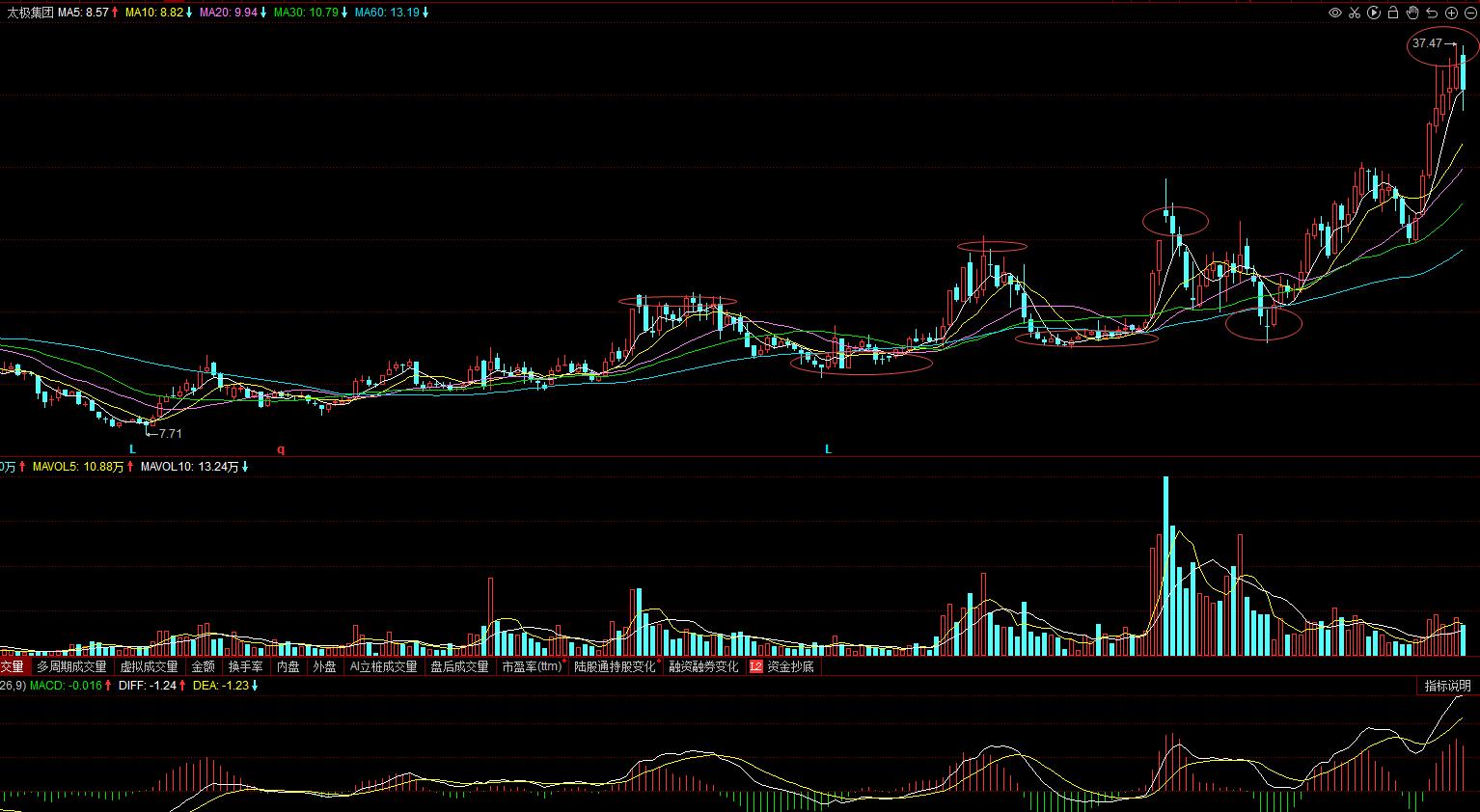Screen dimensions: 1480x812
Task: Toggle the eye visibility icon in chart toolbar
Action: [x=1335, y=13]
